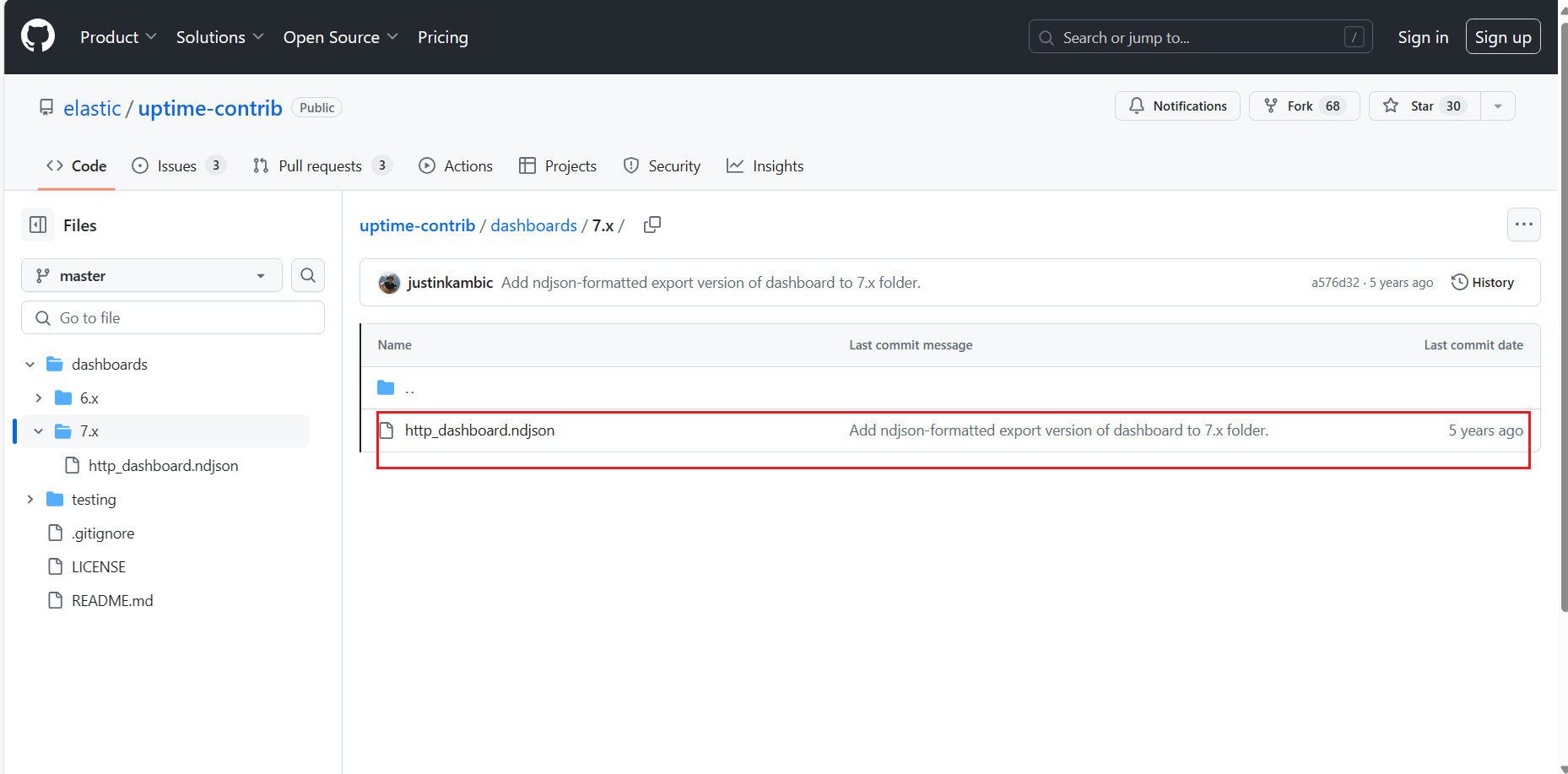This screenshot has height=774, width=1568.
Task: Focus the Go to file input
Action: 173,317
